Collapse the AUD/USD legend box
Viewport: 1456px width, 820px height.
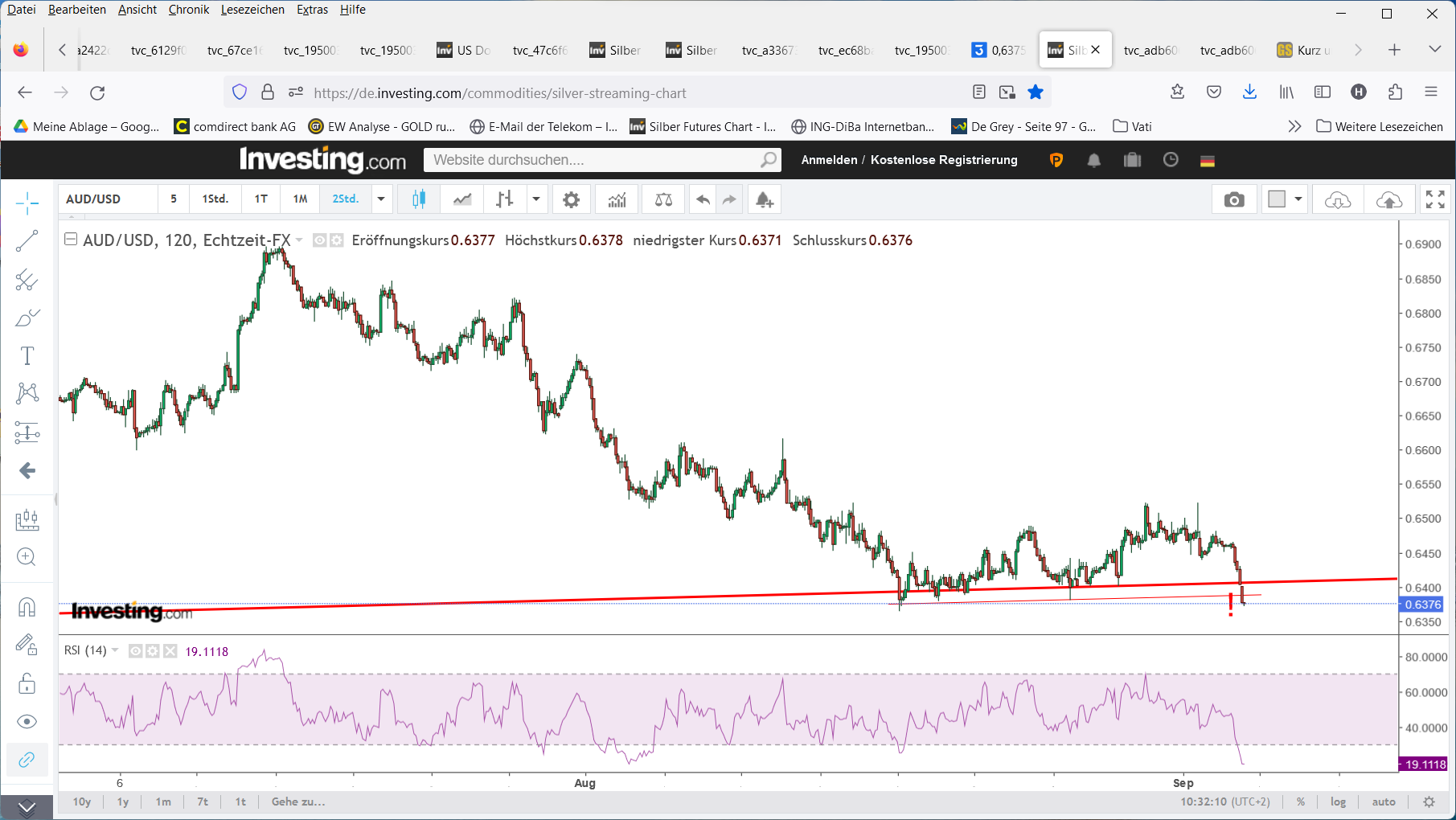coord(71,240)
